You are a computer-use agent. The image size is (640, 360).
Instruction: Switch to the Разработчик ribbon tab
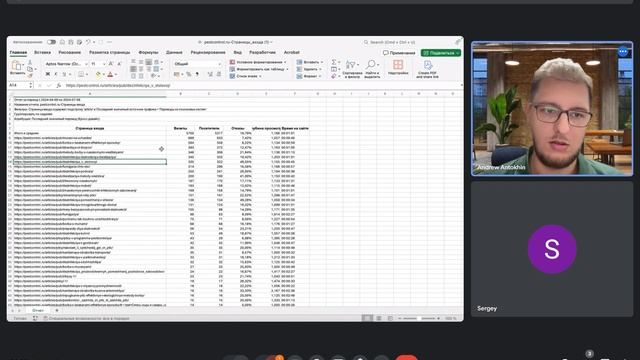pos(262,53)
